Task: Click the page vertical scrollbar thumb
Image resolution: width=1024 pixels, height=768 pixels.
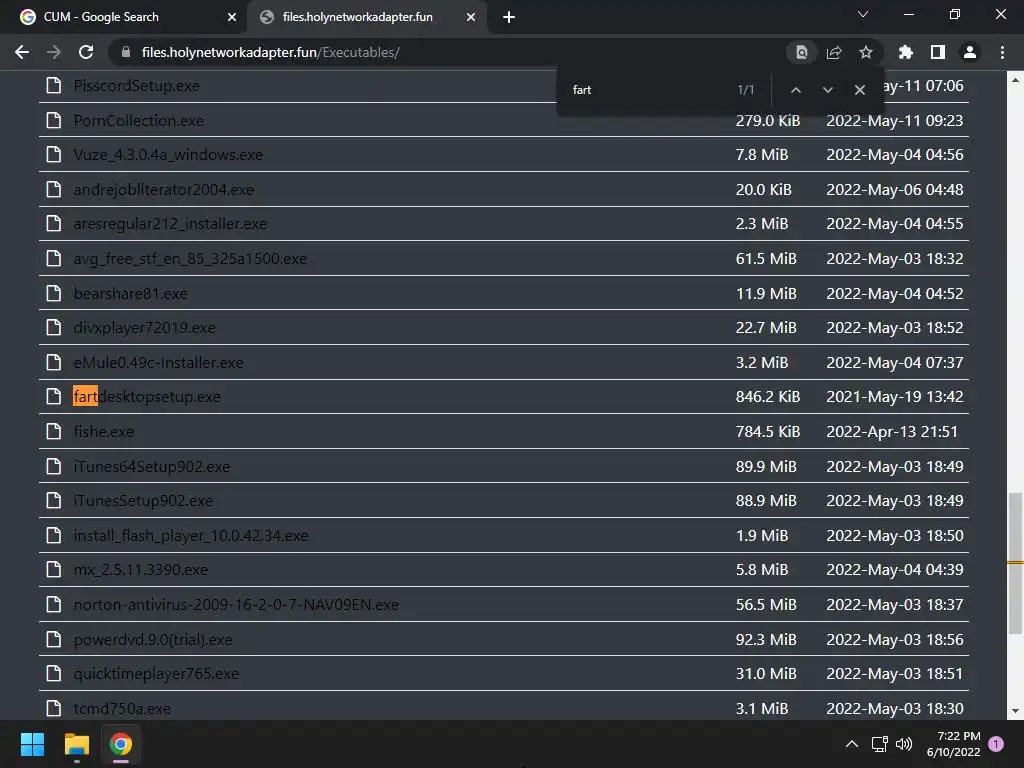Action: (x=1015, y=563)
